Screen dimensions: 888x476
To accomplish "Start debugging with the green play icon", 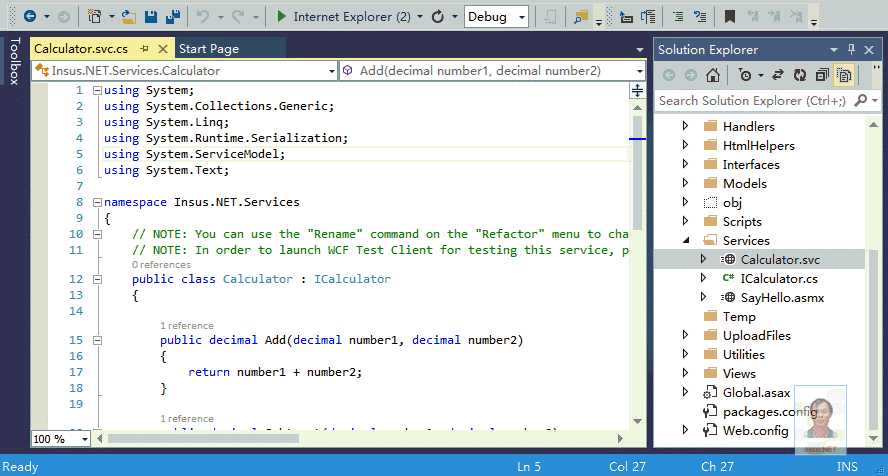I will pos(281,16).
